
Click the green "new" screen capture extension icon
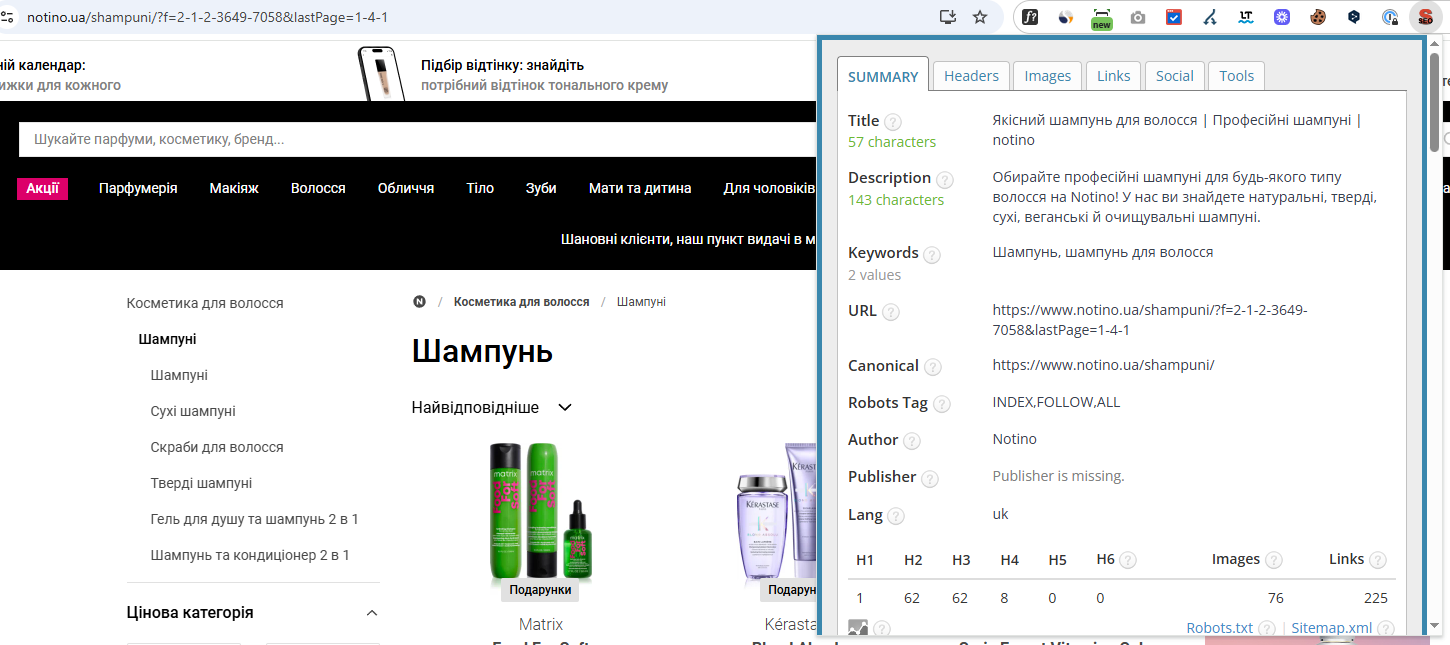[x=1101, y=17]
